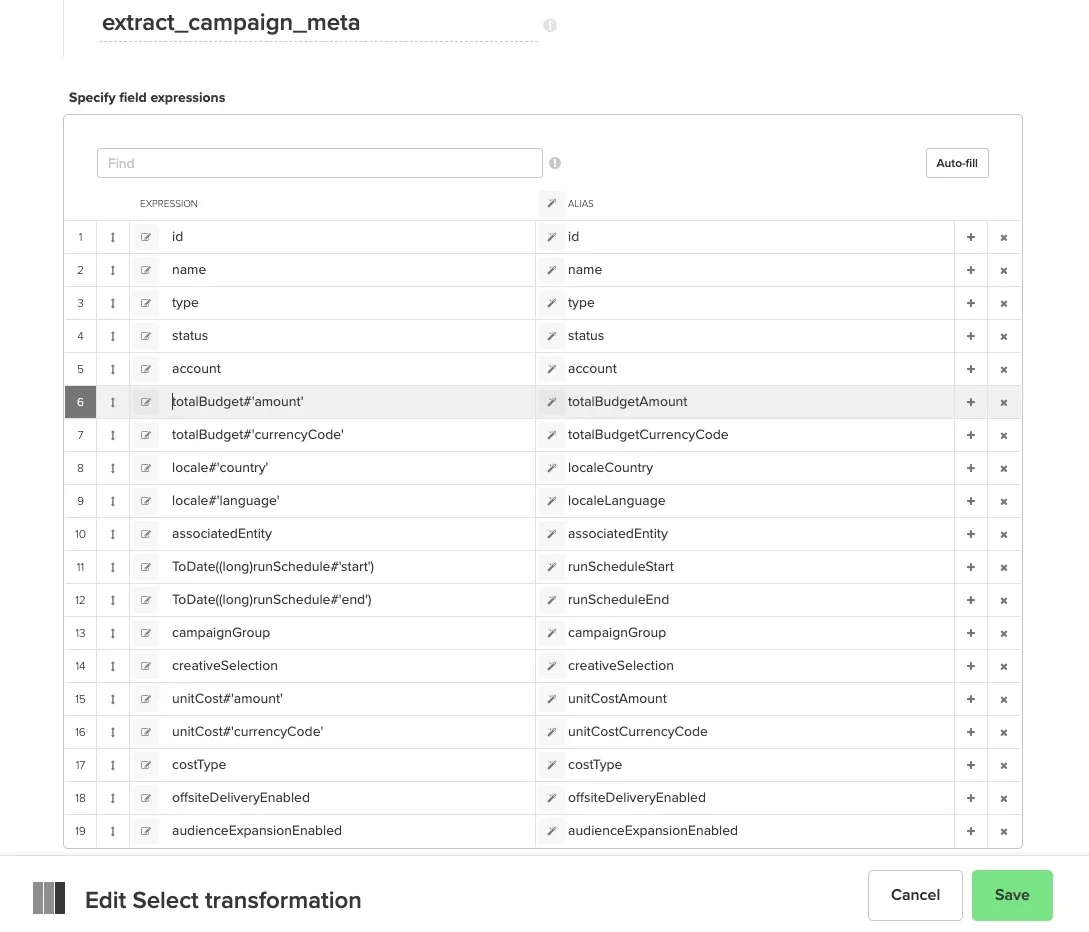Open the info tooltip next to extract_campaign_meta
The image size is (1089, 932).
pos(550,25)
